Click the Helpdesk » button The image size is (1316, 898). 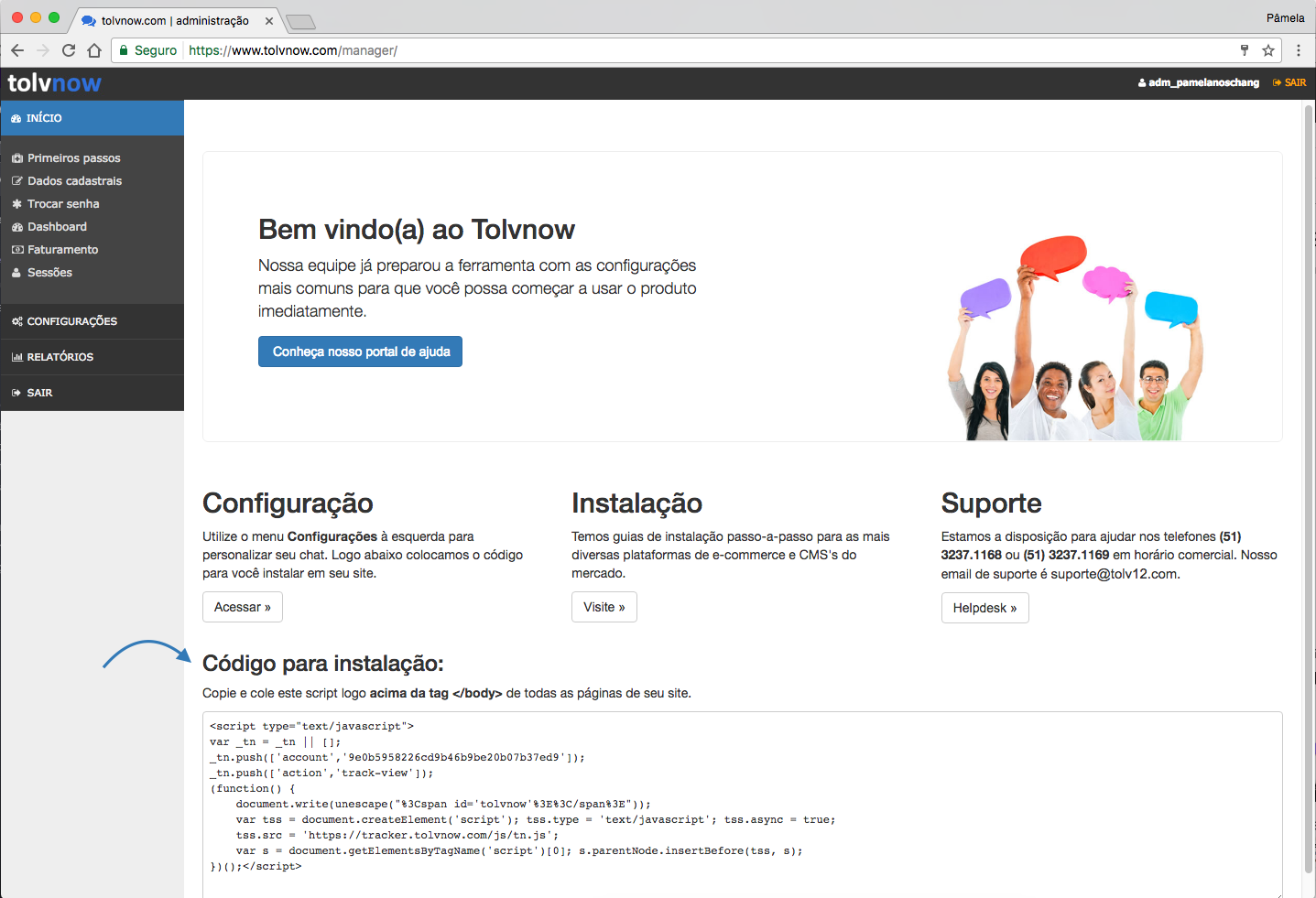pos(985,608)
